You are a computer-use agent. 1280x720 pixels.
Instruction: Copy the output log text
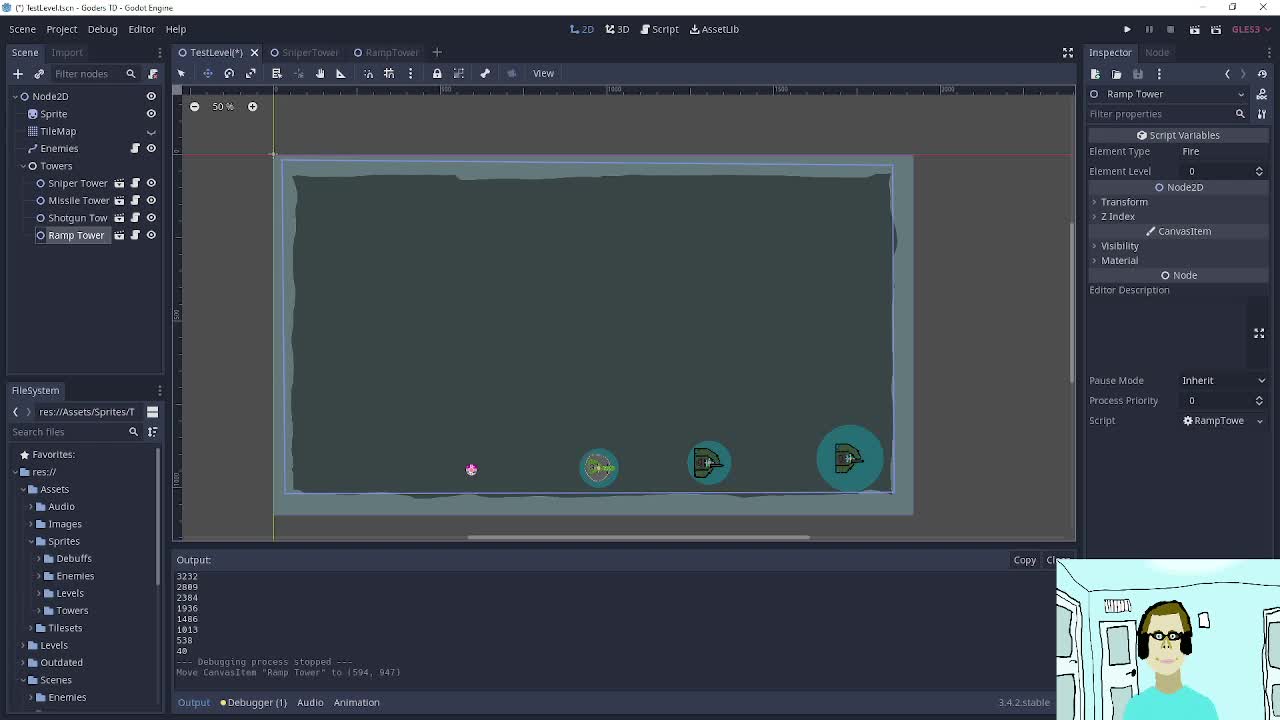pyautogui.click(x=1024, y=560)
